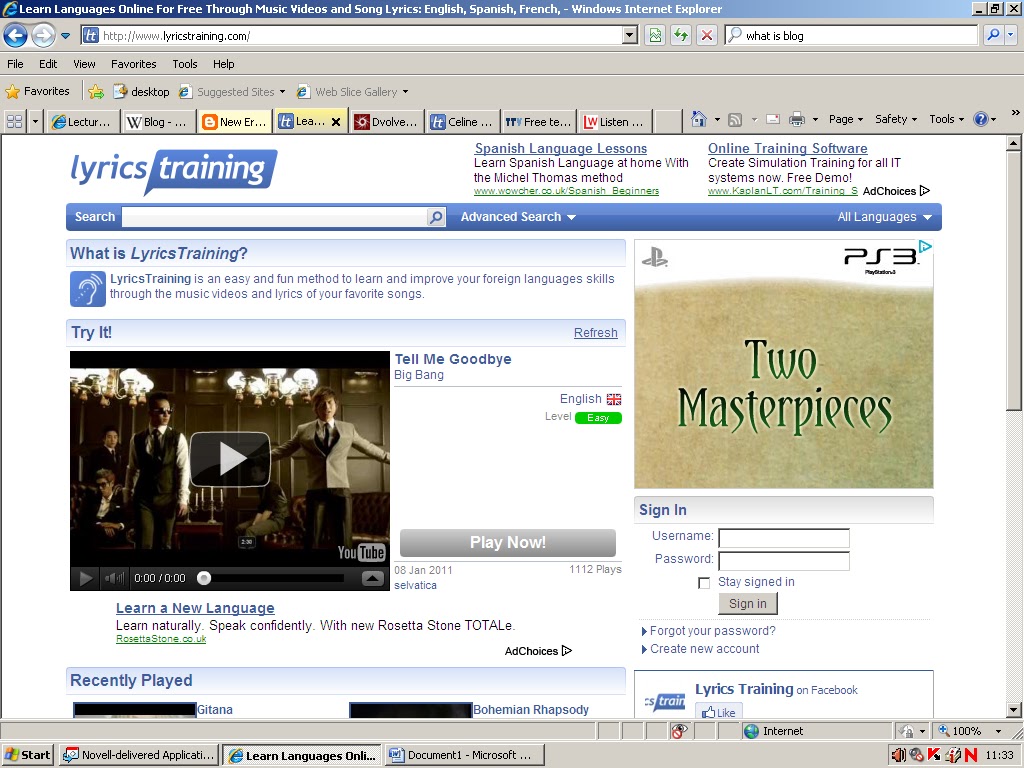Open the command bar Tools dropdown
Image resolution: width=1024 pixels, height=768 pixels.
[x=946, y=119]
